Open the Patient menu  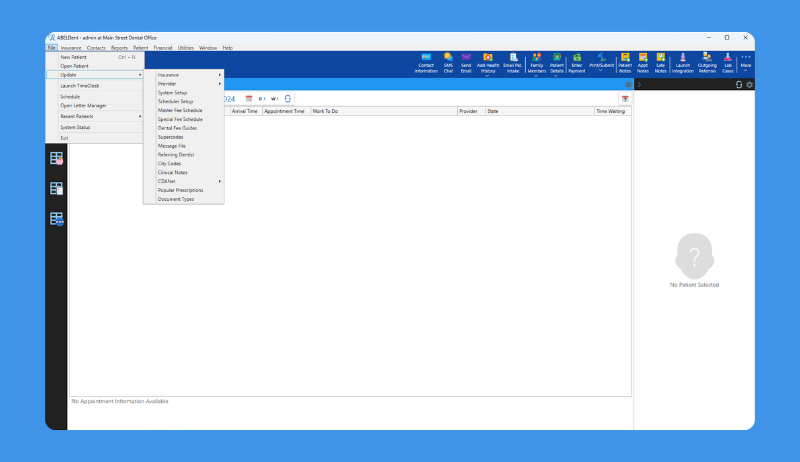click(x=140, y=48)
